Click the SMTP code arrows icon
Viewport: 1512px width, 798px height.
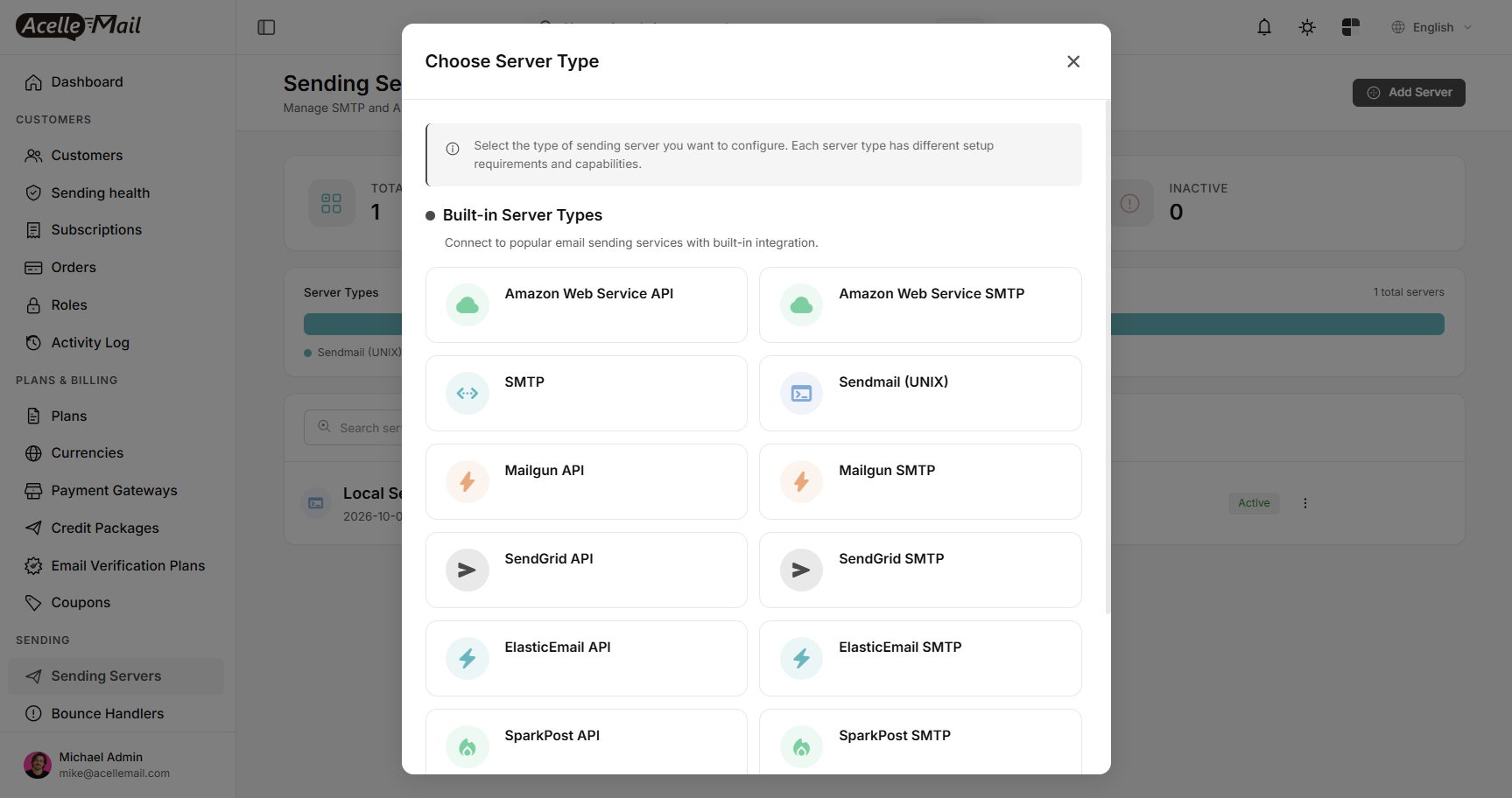coord(468,394)
